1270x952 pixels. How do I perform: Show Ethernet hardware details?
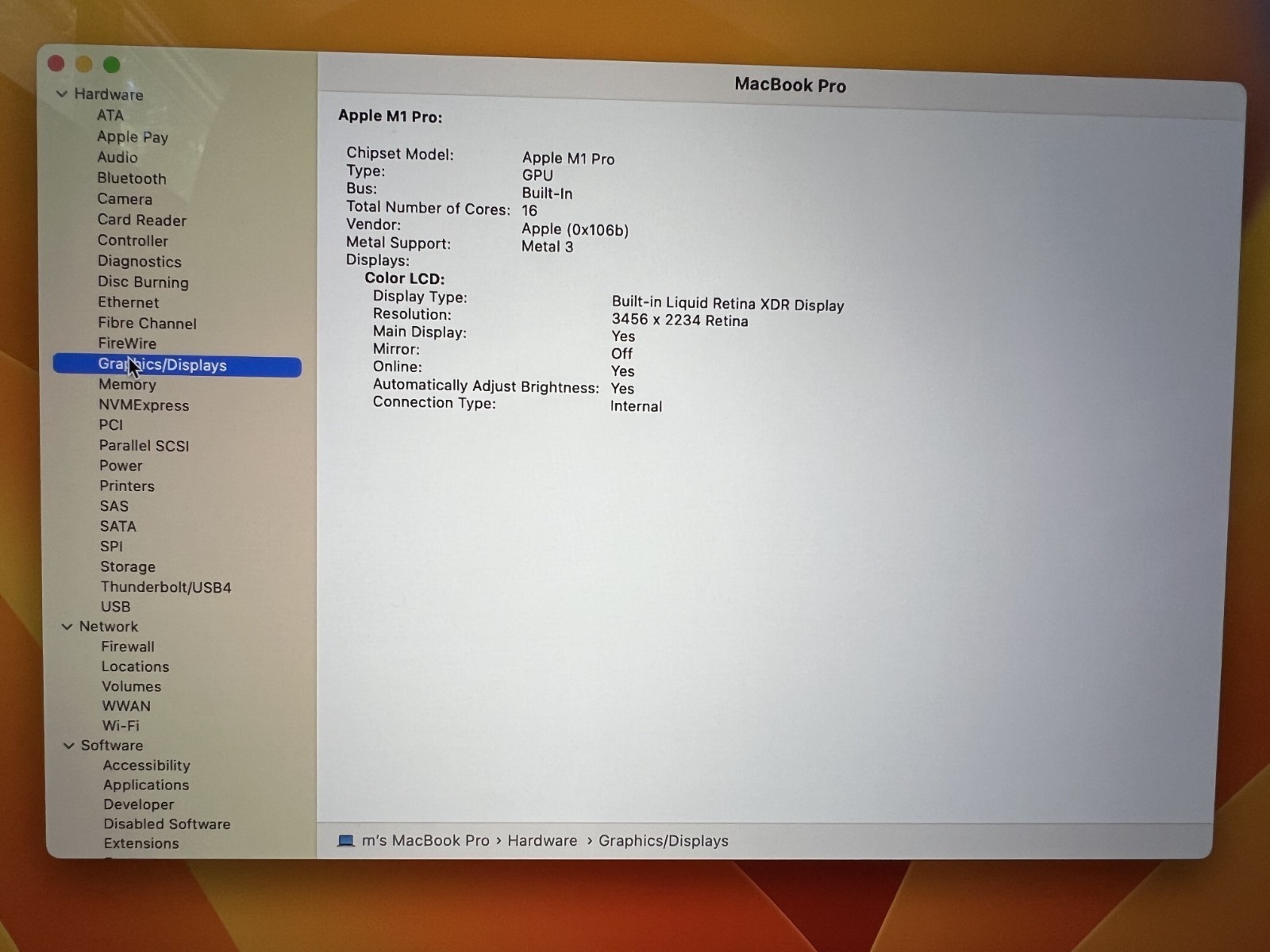tap(129, 302)
